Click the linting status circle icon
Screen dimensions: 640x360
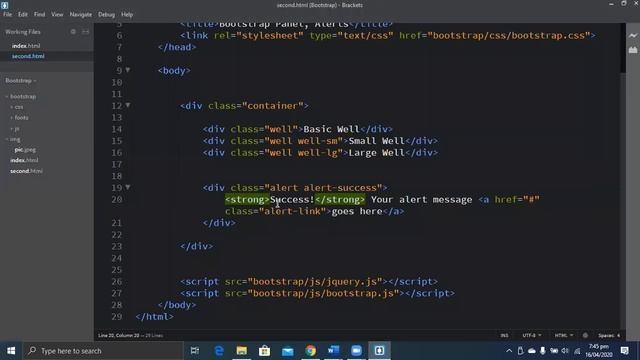click(x=585, y=335)
